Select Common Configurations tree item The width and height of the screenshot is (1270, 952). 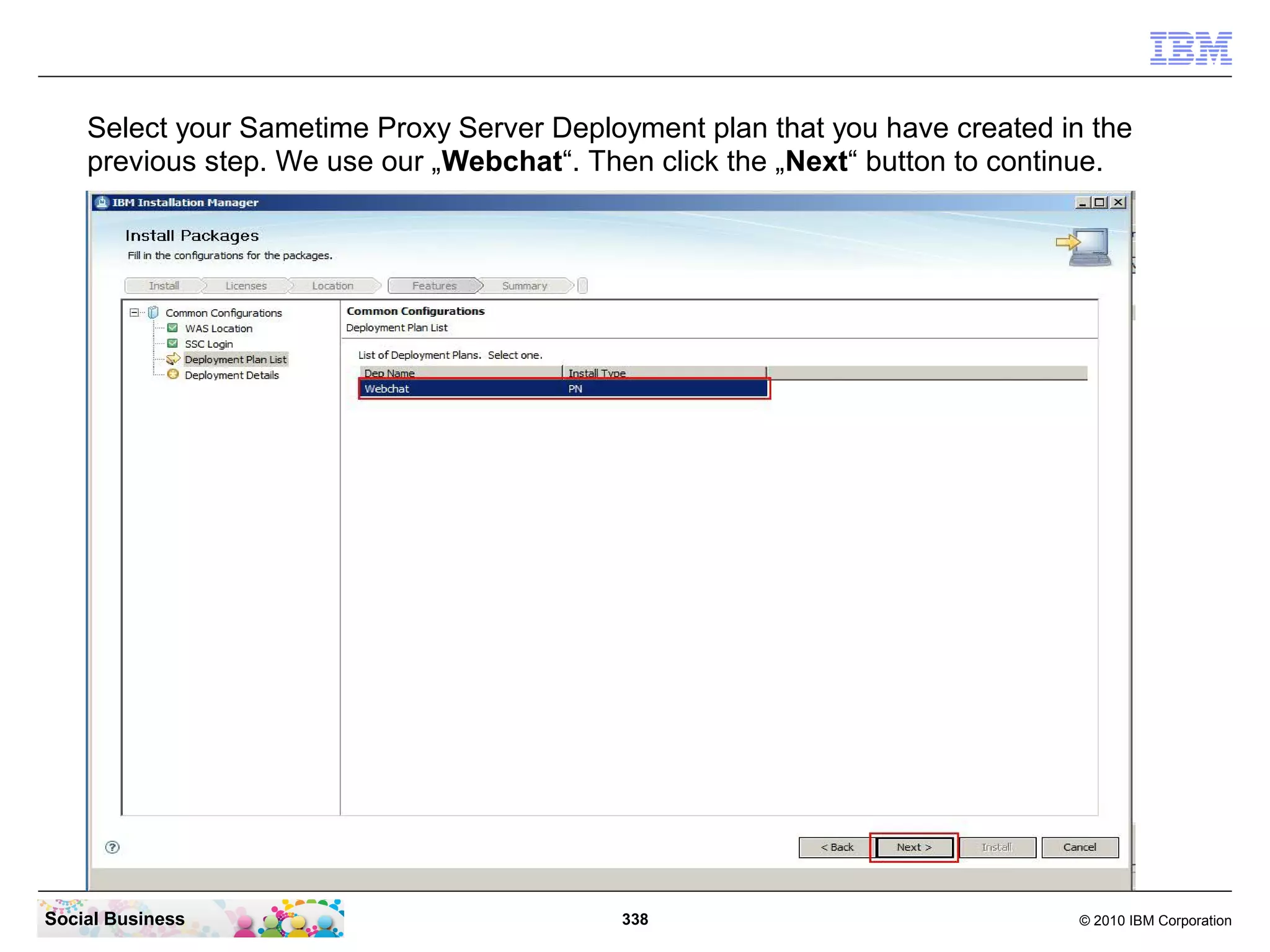click(x=223, y=313)
